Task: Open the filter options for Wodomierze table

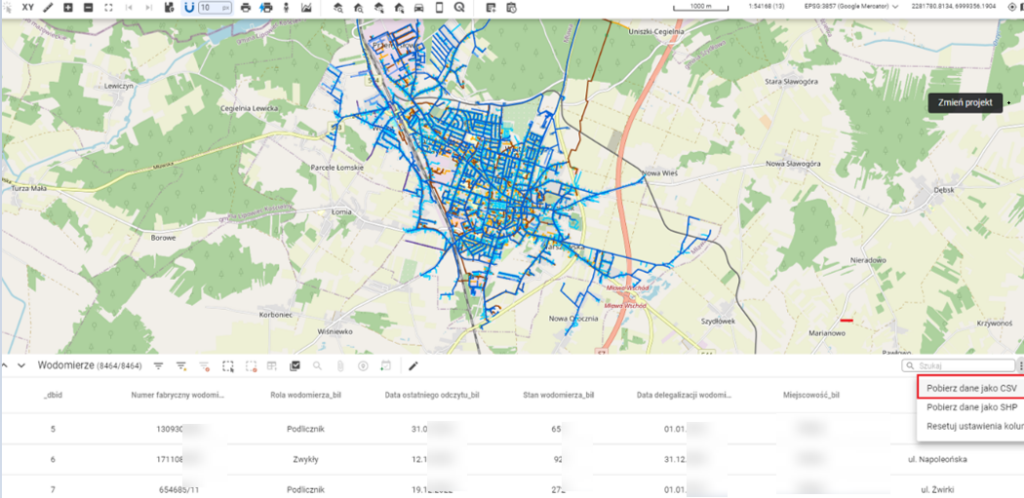Action: pos(158,366)
